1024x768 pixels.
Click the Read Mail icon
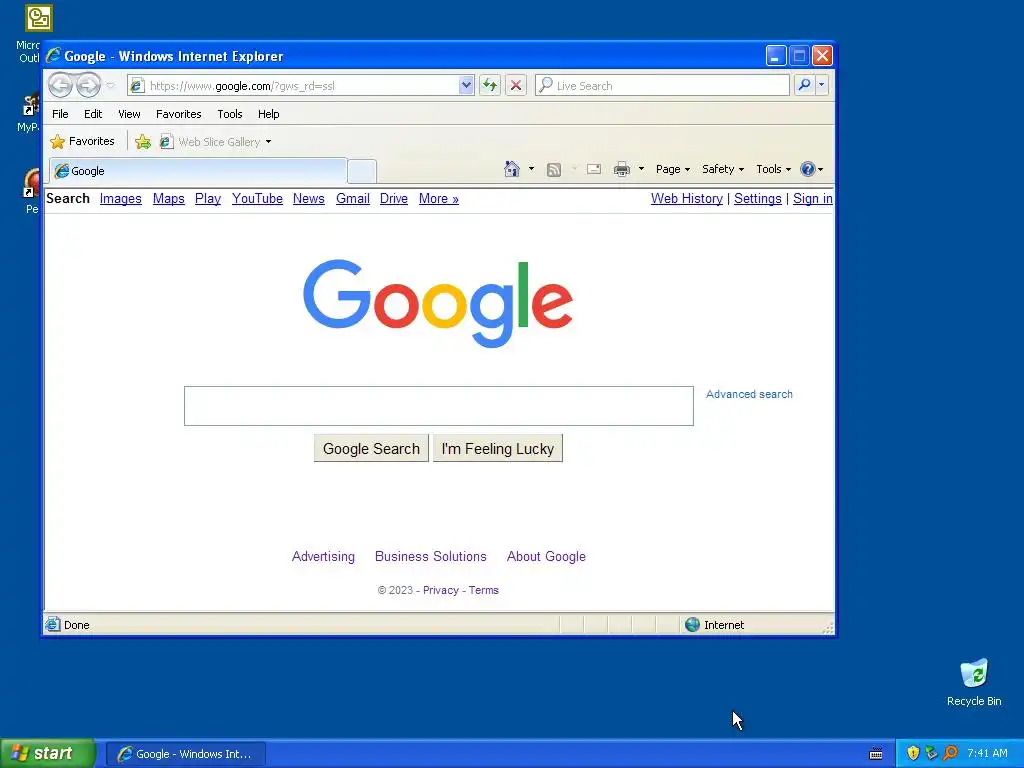coord(594,169)
